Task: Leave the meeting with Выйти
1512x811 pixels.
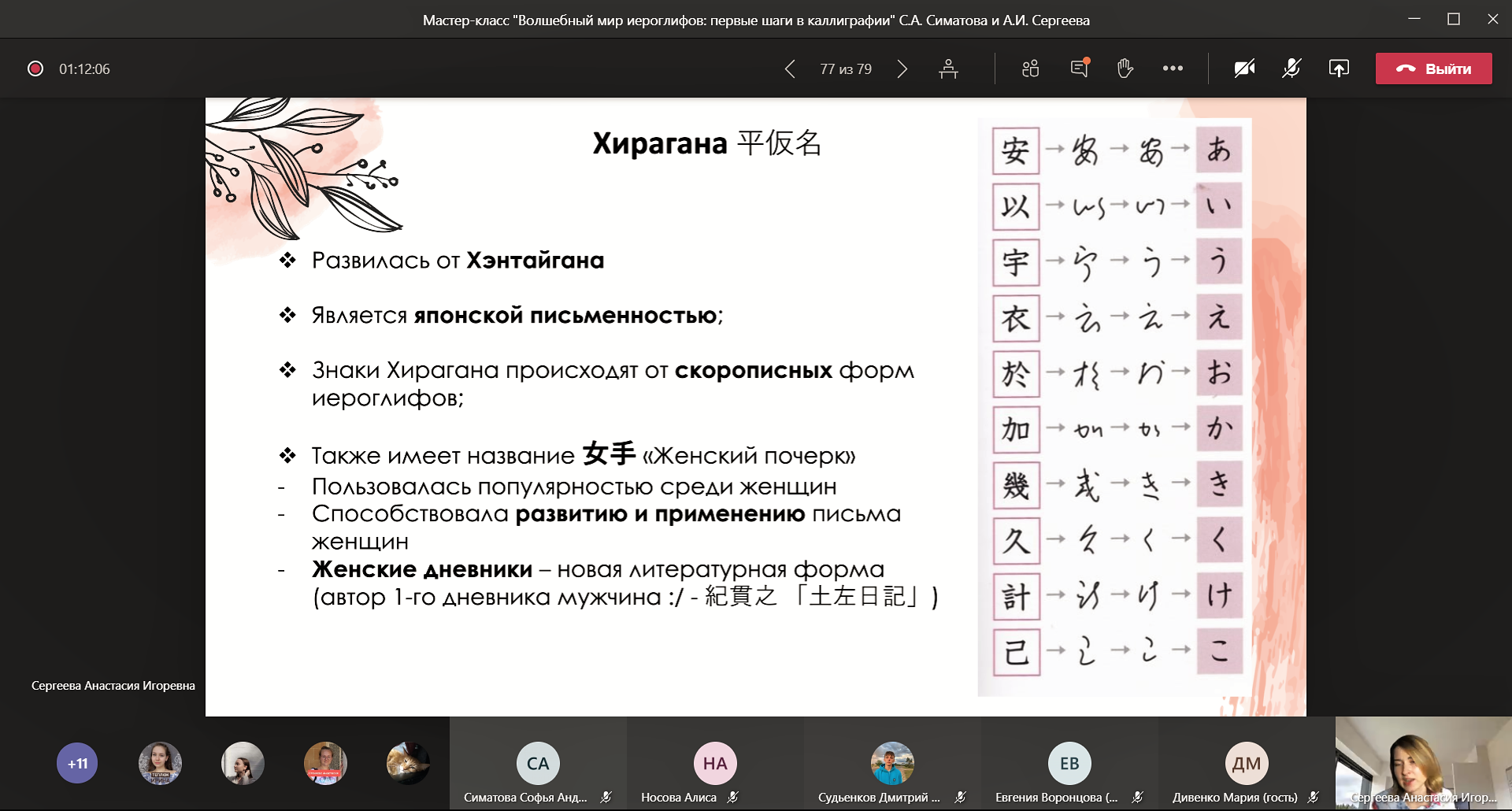Action: pyautogui.click(x=1433, y=69)
